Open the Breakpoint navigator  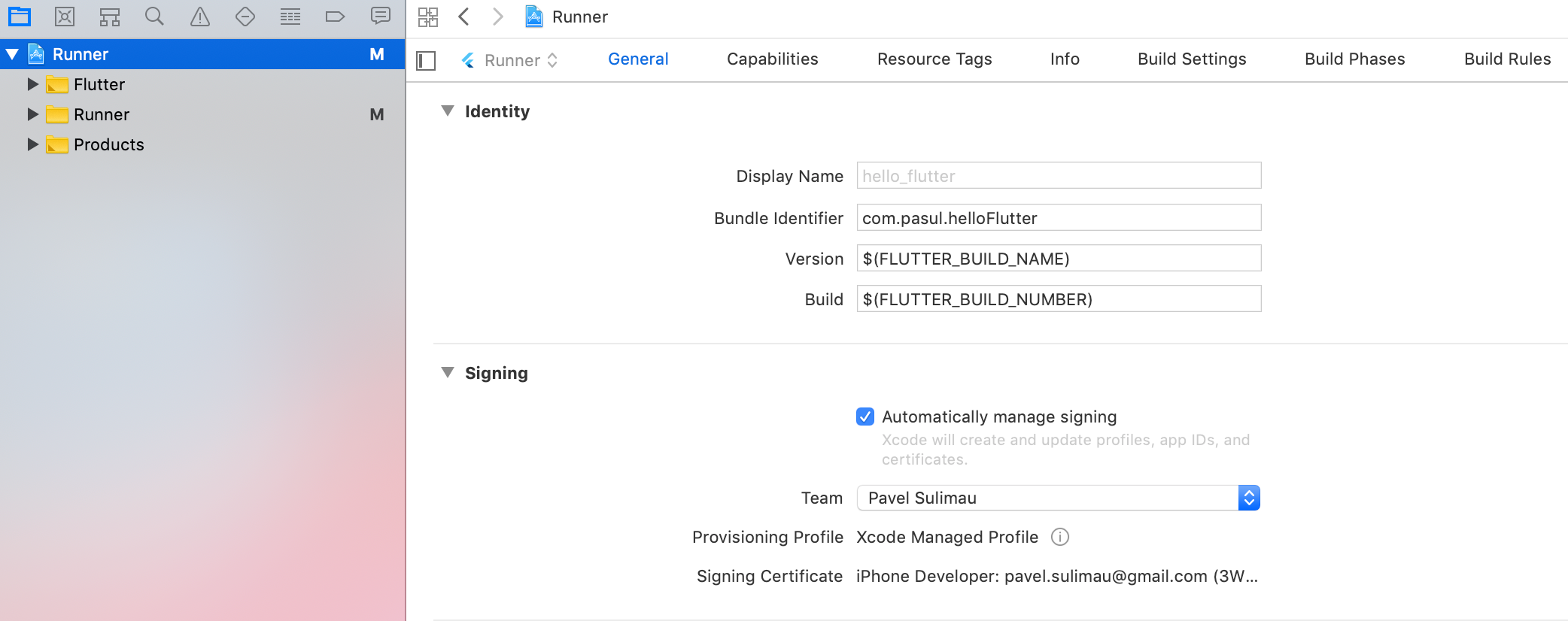[x=336, y=16]
